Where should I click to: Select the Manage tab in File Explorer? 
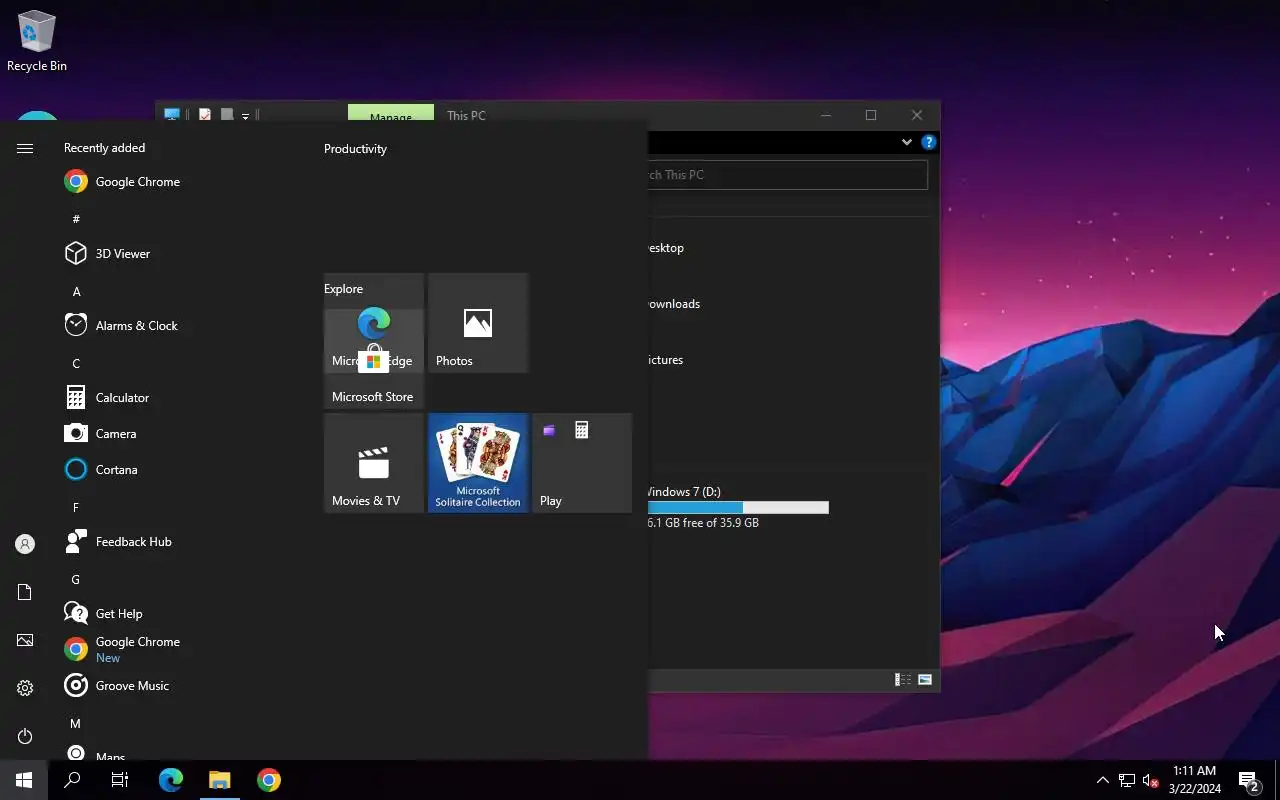click(x=391, y=115)
